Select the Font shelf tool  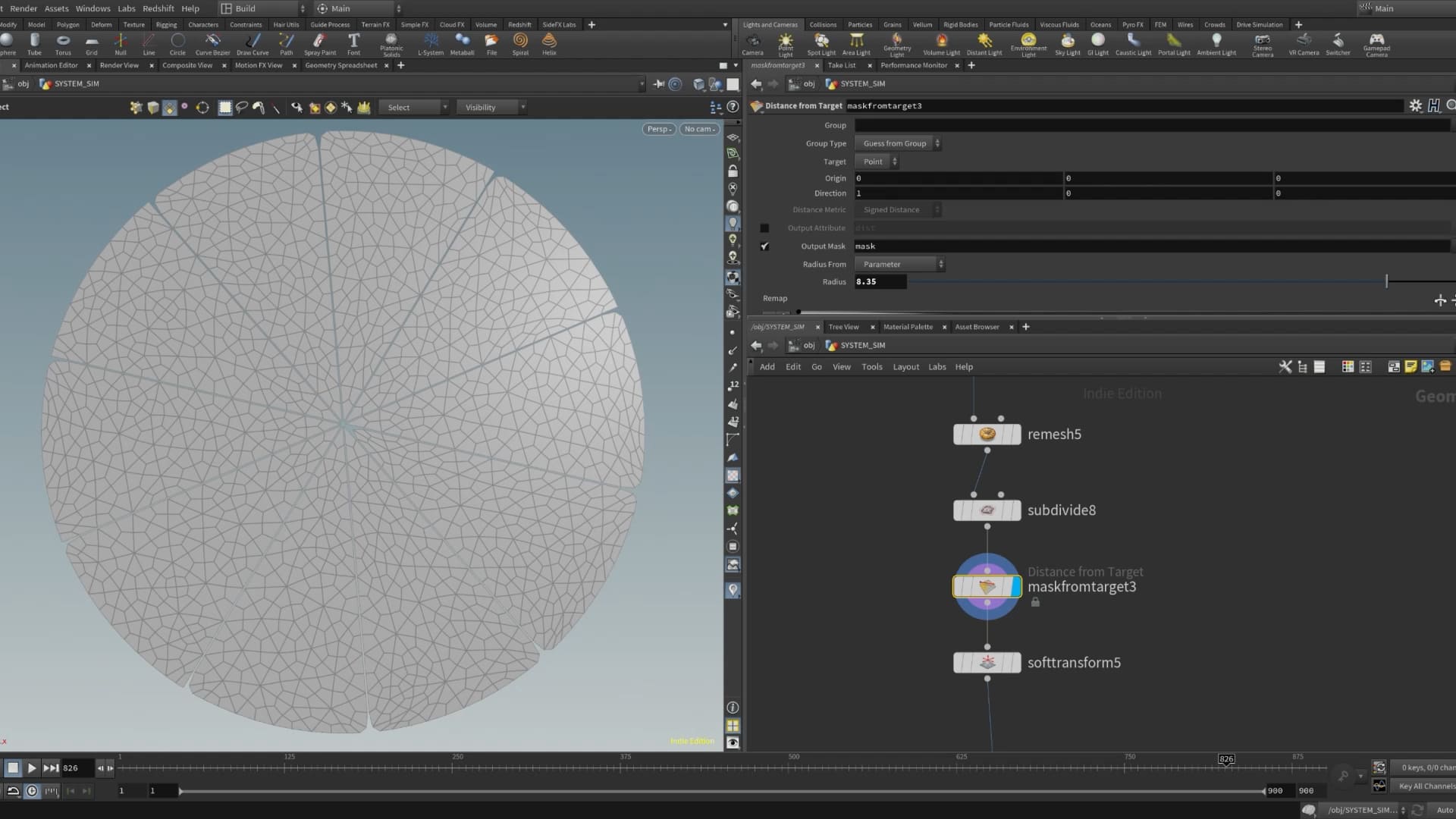353,44
